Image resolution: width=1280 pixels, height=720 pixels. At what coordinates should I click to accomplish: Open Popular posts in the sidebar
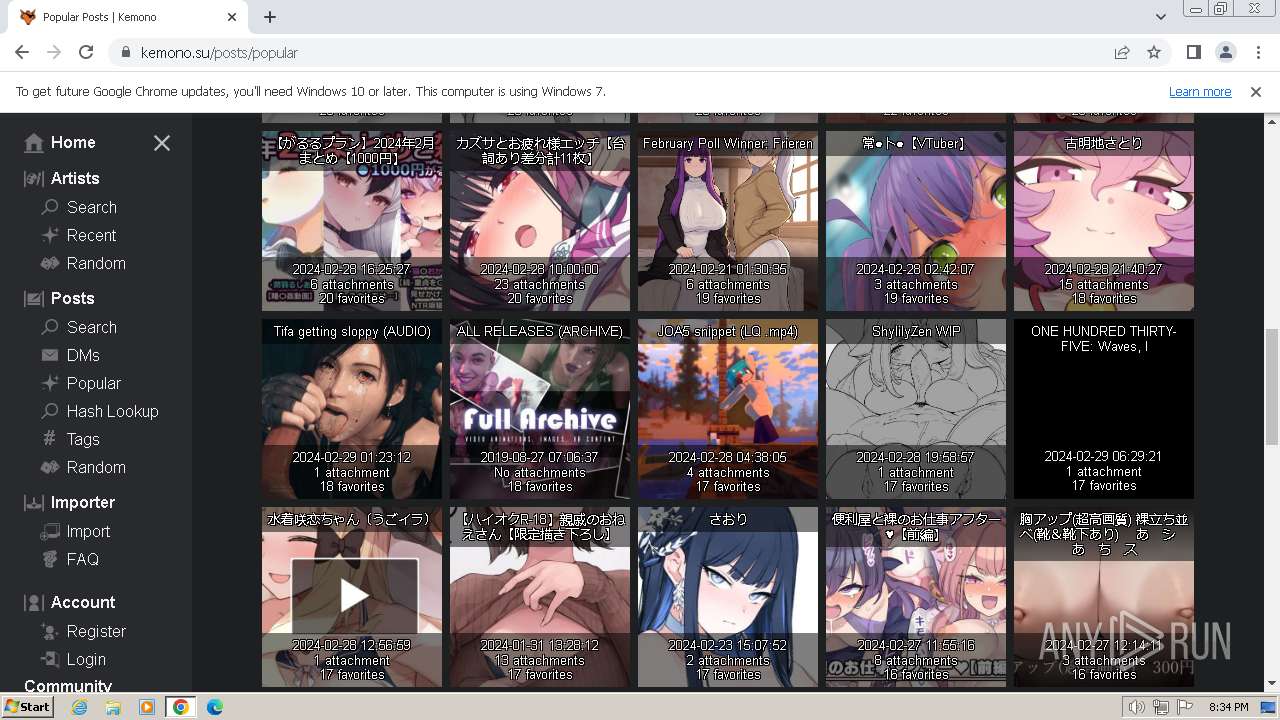pos(81,383)
